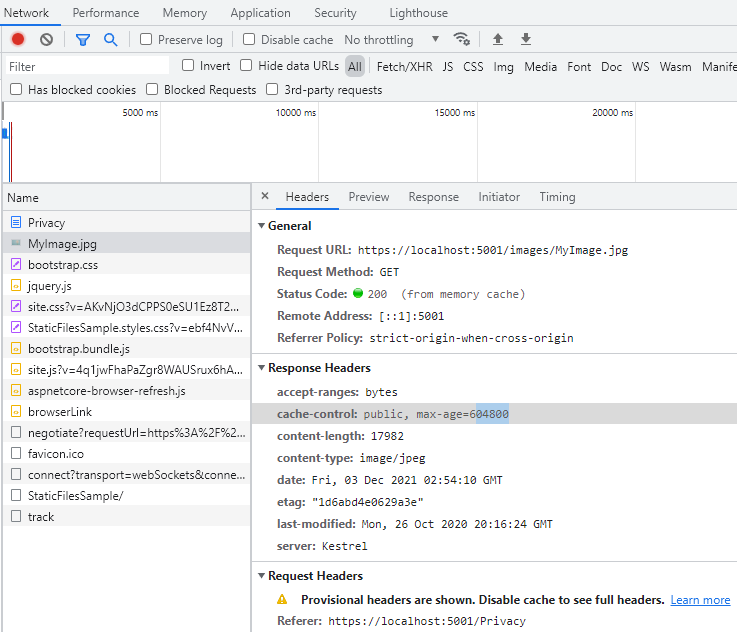Open network conditions wifi-gear icon
This screenshot has width=737, height=632.
461,39
